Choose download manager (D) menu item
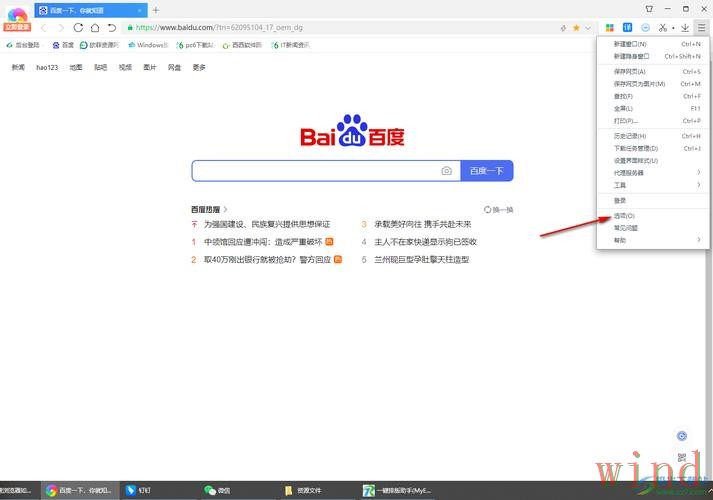The width and height of the screenshot is (713, 500). coord(653,149)
